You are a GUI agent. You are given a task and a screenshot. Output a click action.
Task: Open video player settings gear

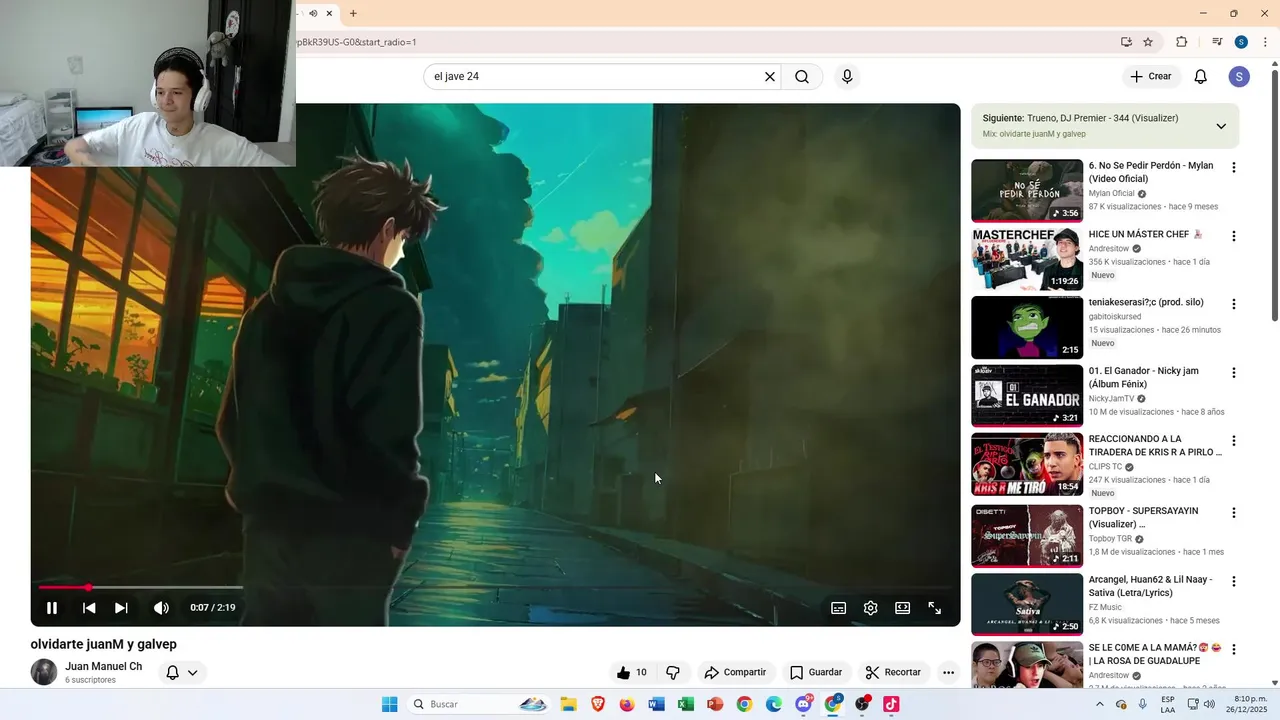point(871,608)
